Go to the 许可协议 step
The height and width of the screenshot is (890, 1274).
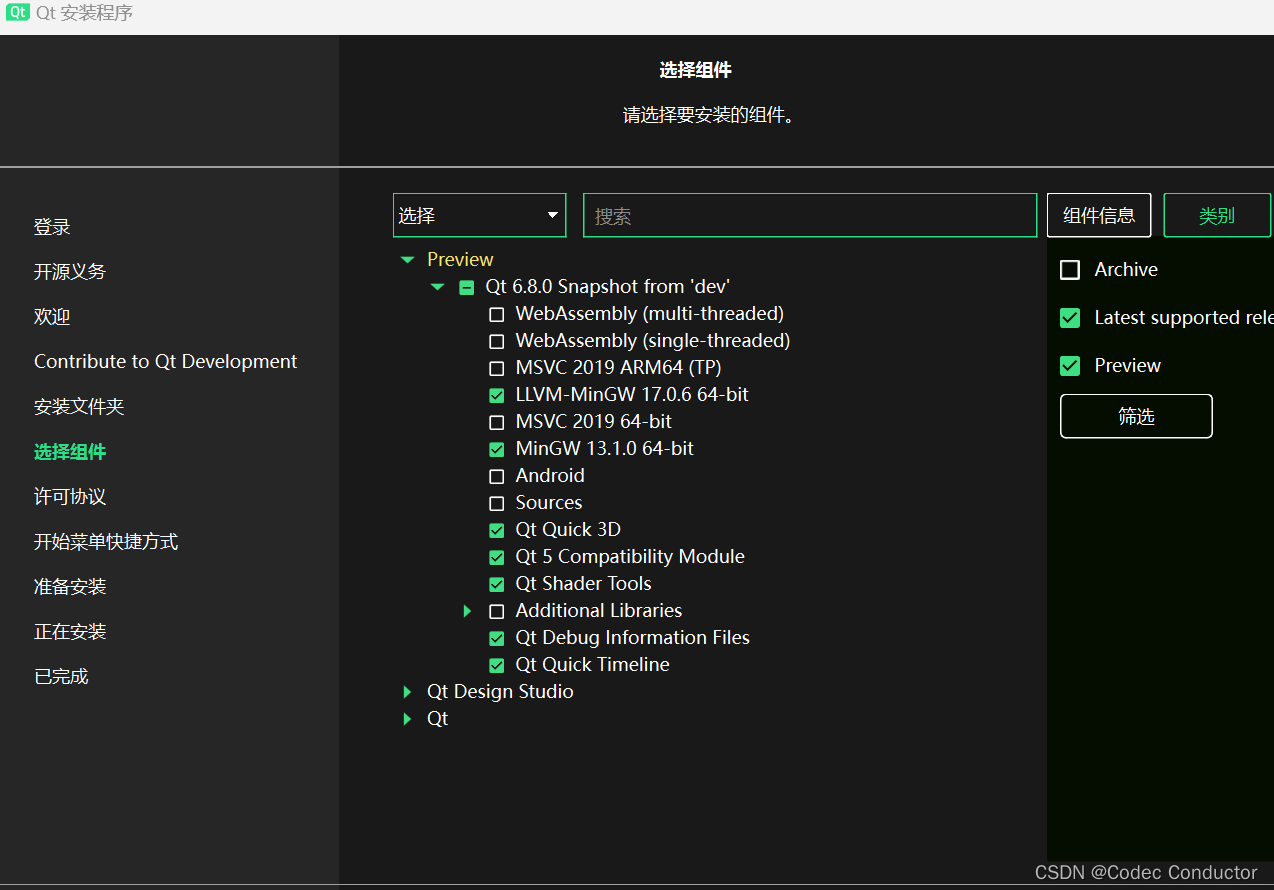point(70,497)
